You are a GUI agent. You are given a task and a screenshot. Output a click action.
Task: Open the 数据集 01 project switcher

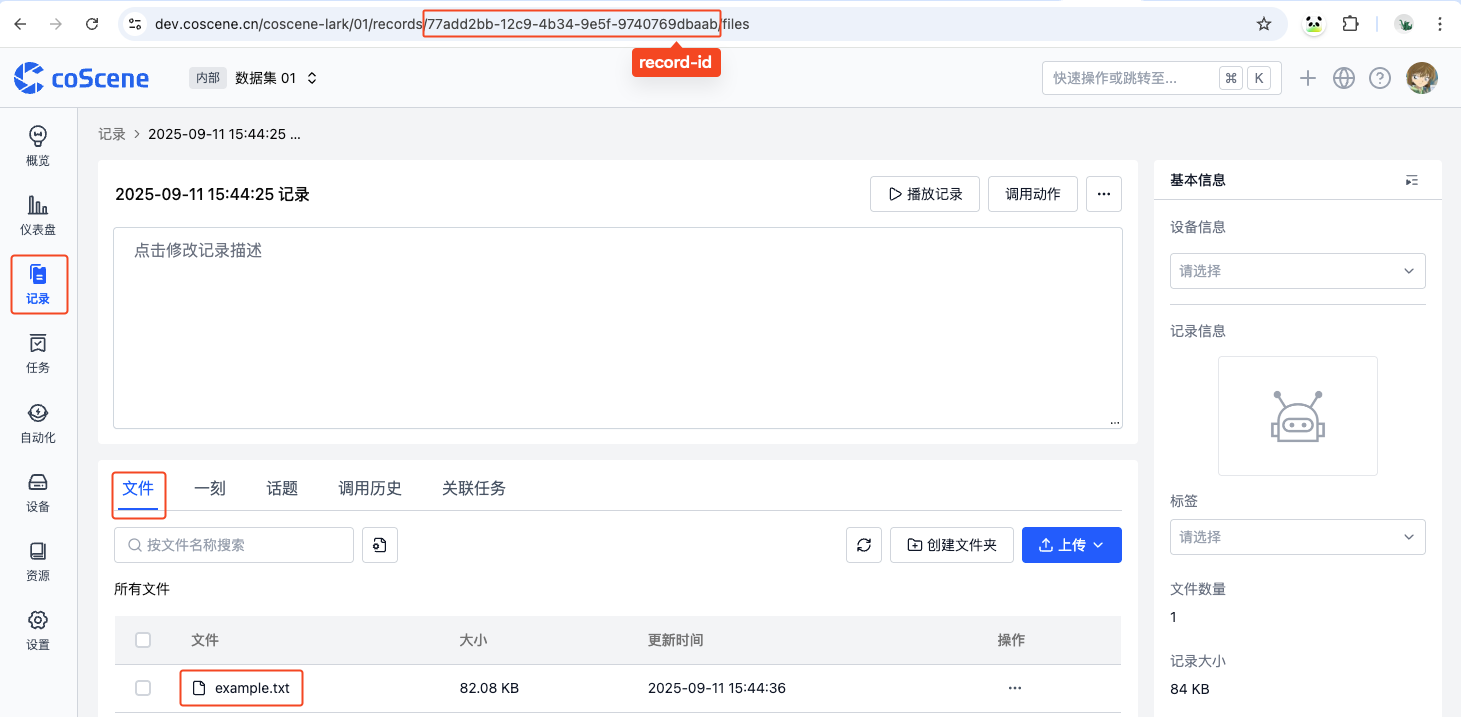click(x=276, y=78)
